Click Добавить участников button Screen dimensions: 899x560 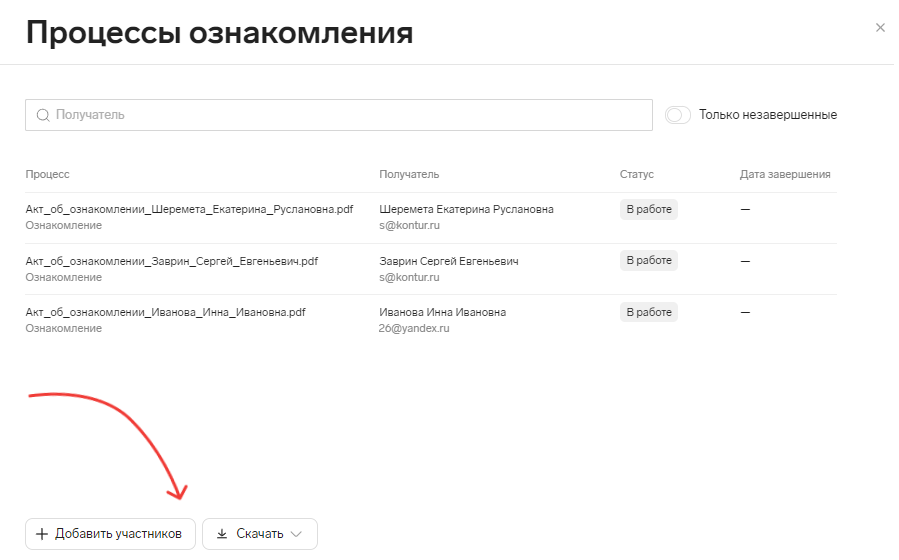click(x=110, y=534)
